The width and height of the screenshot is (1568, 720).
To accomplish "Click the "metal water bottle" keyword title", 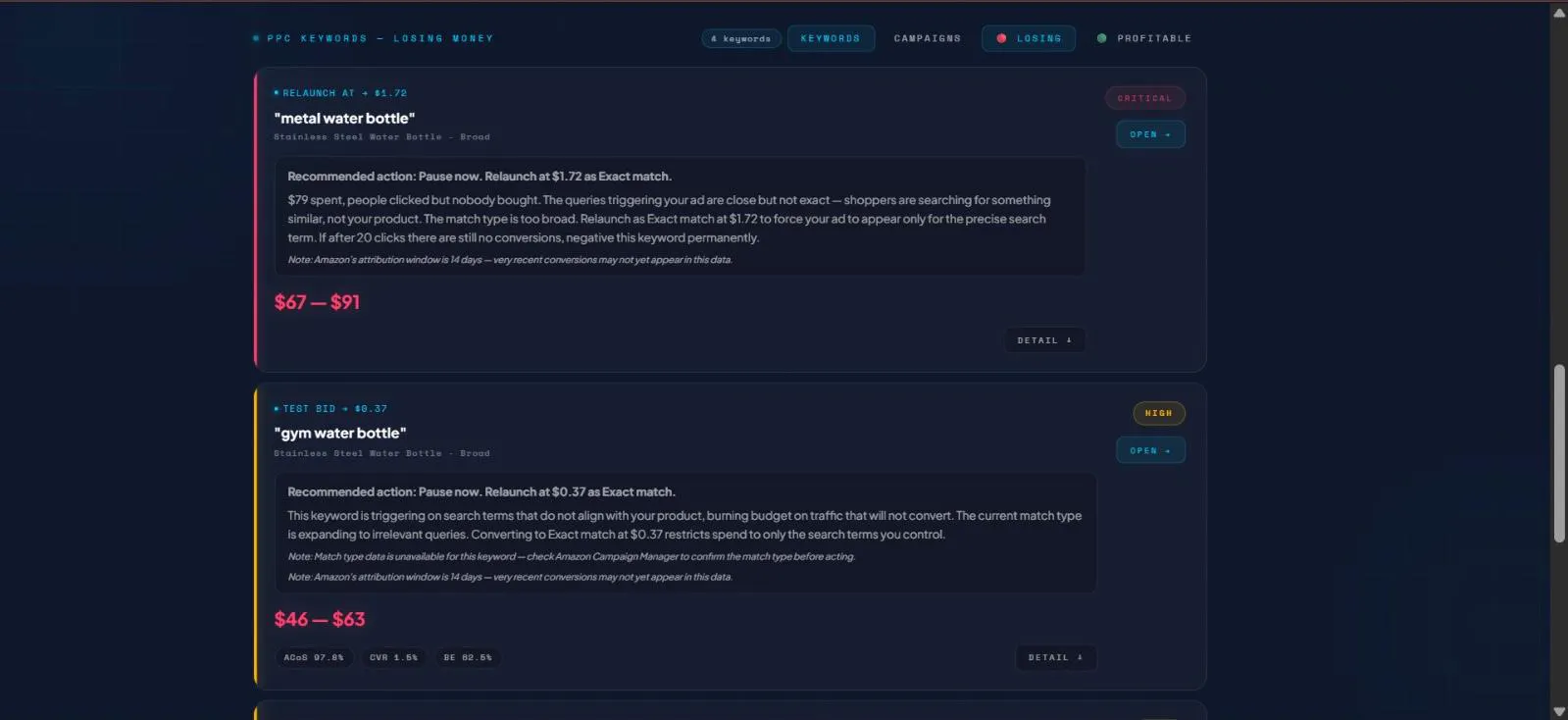I will [344, 118].
